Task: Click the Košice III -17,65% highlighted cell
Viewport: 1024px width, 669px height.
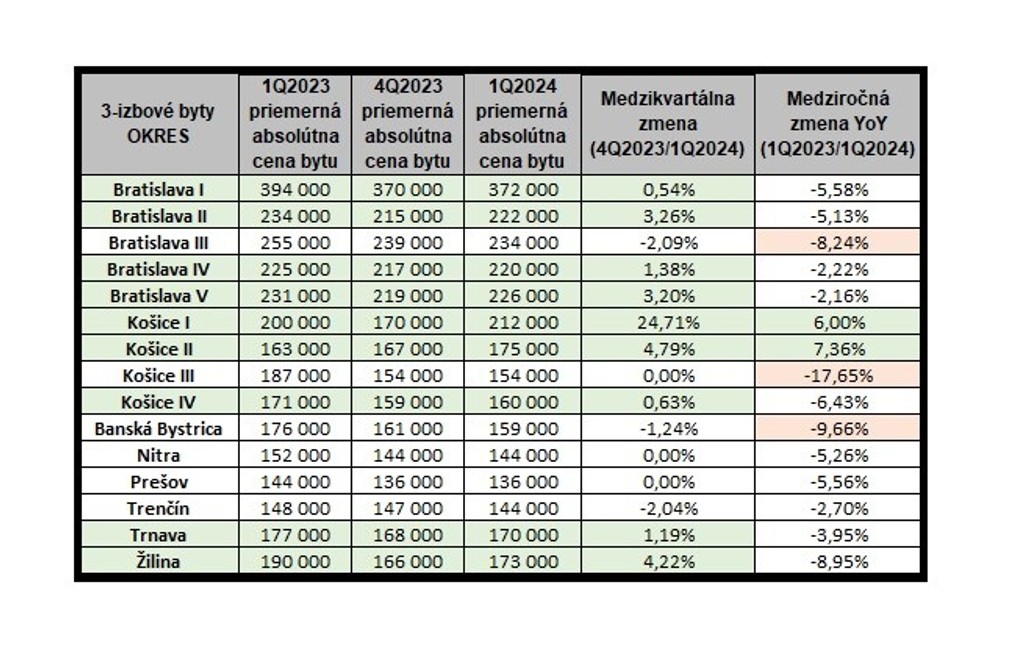Action: [x=837, y=376]
